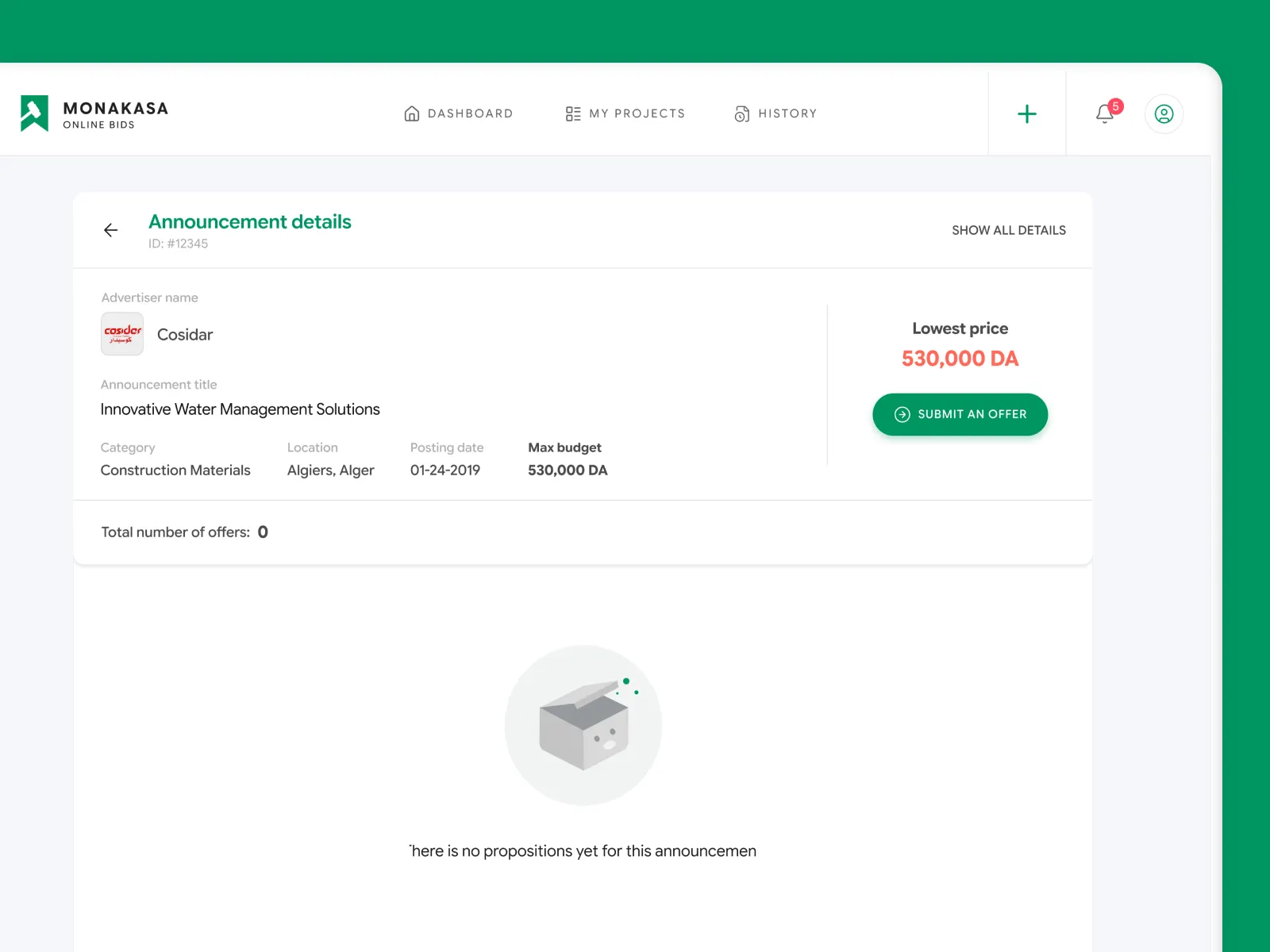Click the Cosidar company logo thumbnail

122,334
